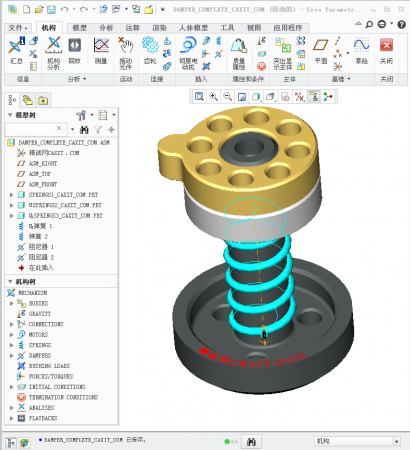
Task: Open 质量属性 mass properties
Action: (x=239, y=54)
